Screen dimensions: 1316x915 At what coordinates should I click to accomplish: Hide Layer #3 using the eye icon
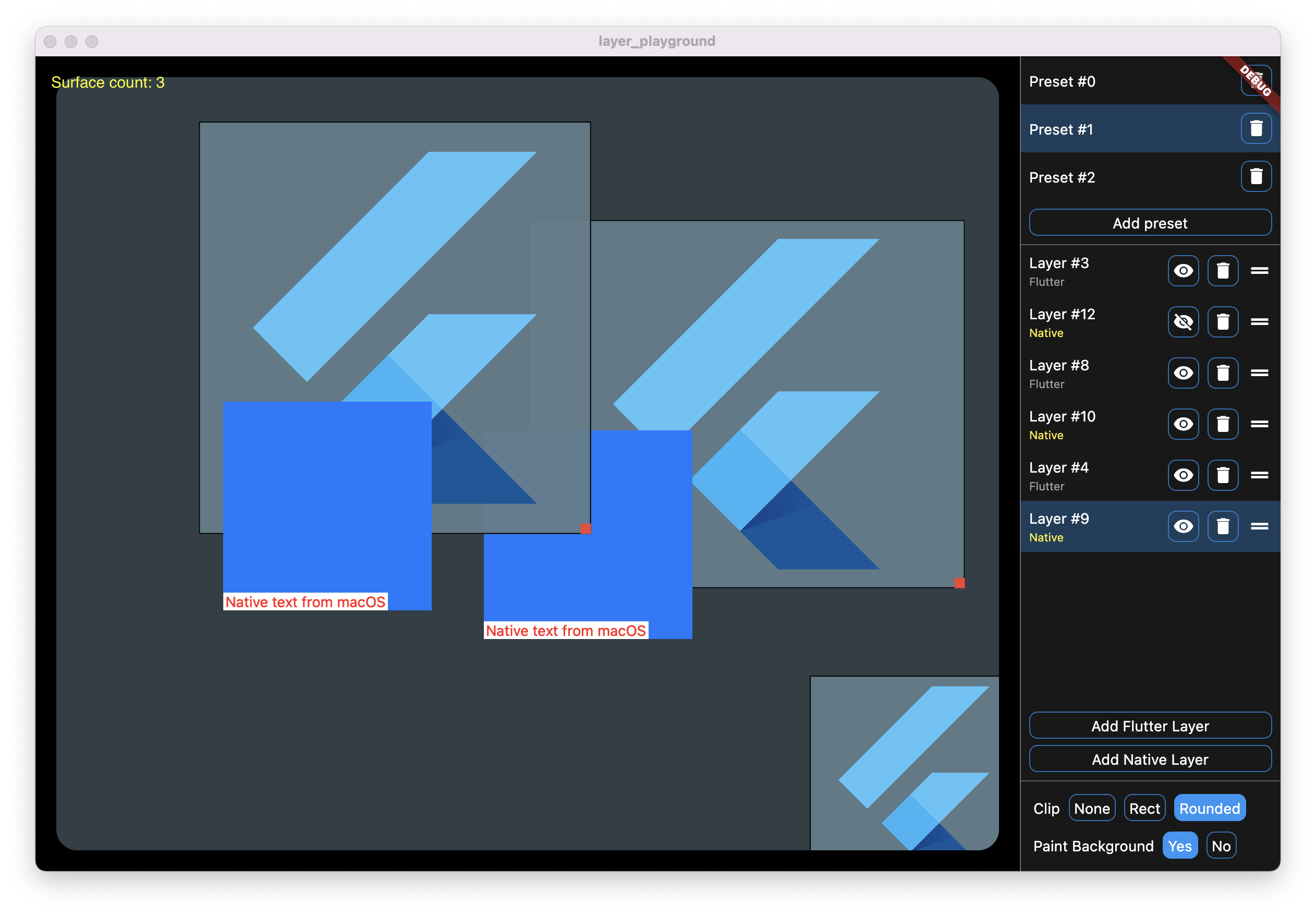click(x=1184, y=271)
